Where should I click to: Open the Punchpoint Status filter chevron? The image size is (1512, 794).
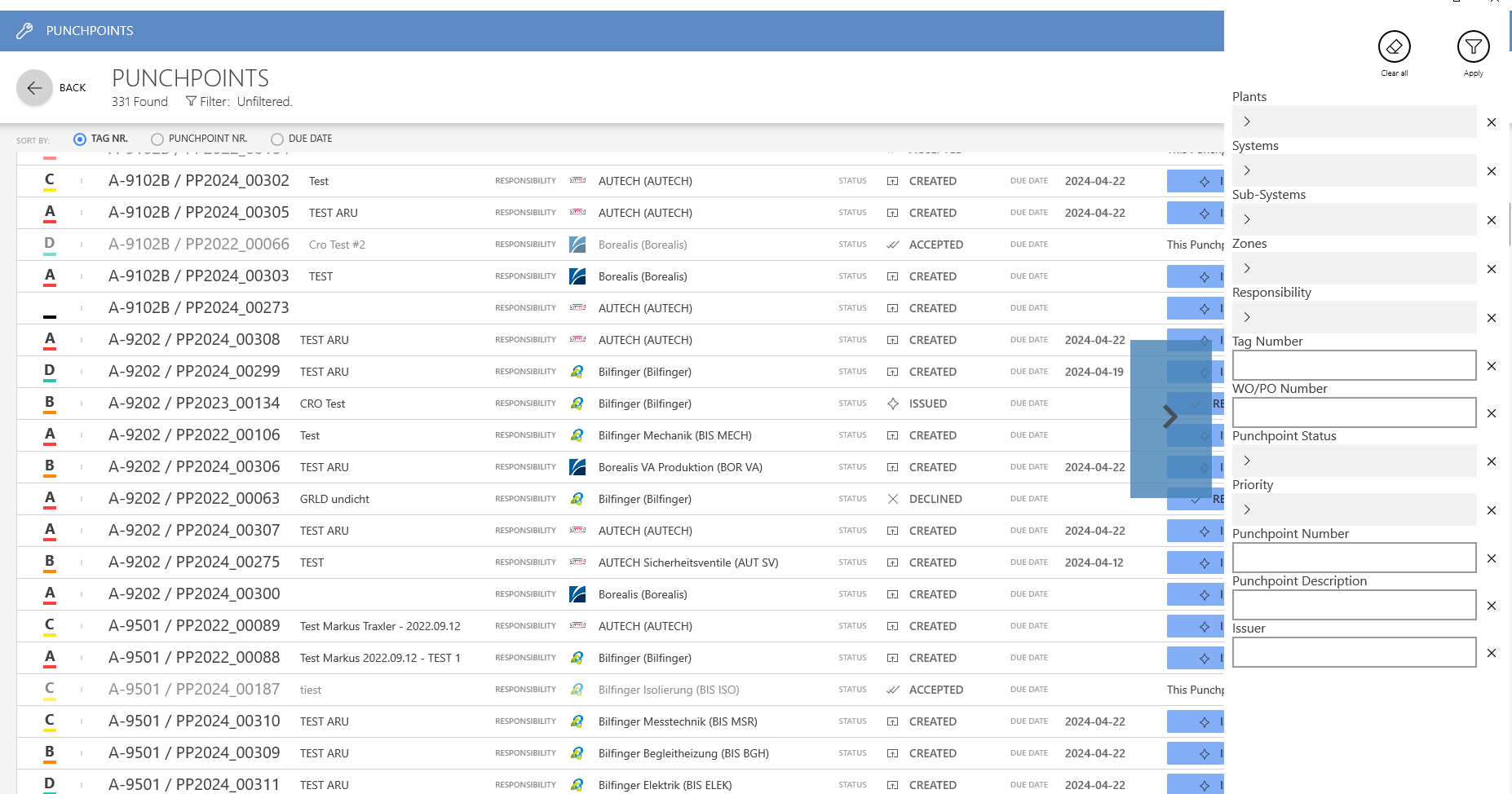point(1247,461)
